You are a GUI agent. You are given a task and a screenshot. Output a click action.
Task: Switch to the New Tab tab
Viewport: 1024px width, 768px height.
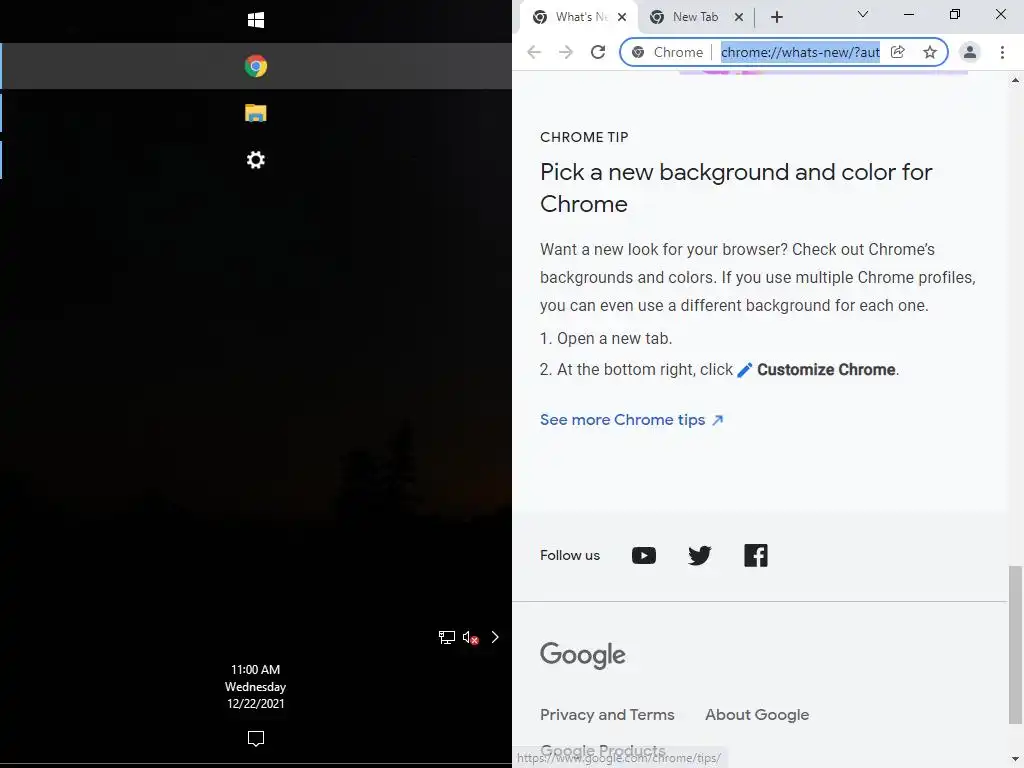tap(695, 17)
